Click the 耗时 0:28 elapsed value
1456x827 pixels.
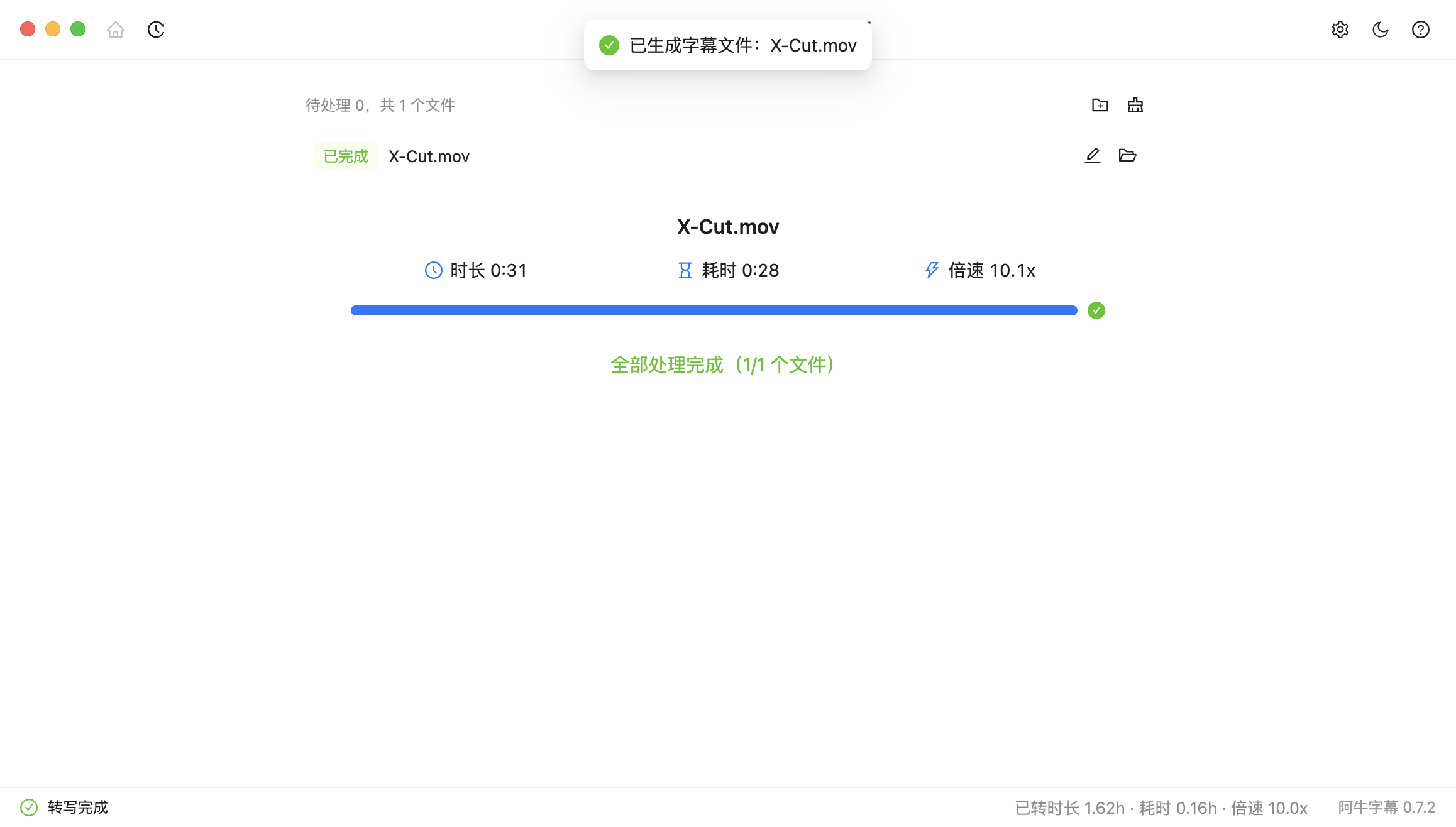coord(741,270)
